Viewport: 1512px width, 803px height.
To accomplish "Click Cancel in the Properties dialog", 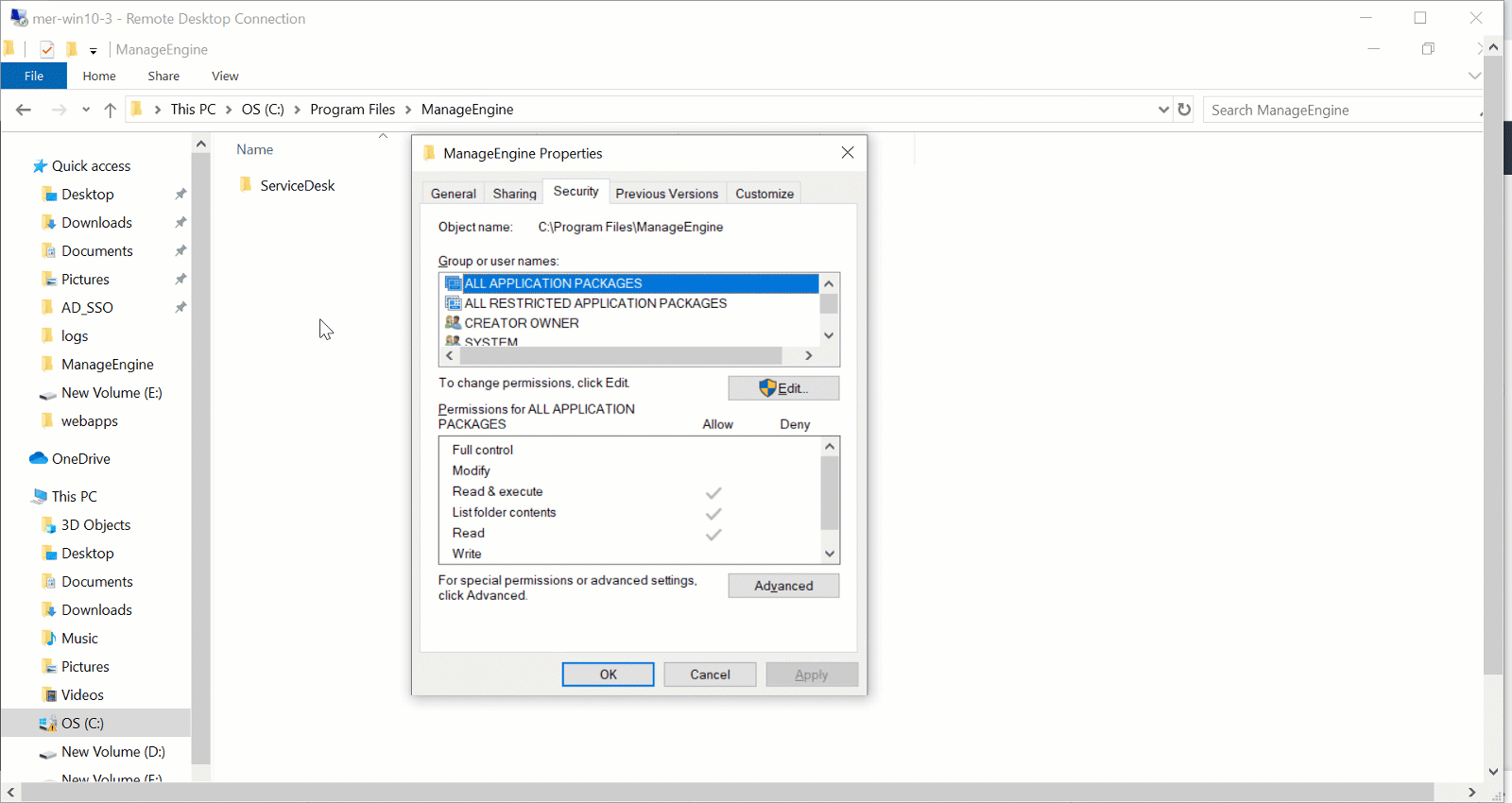I will (710, 675).
